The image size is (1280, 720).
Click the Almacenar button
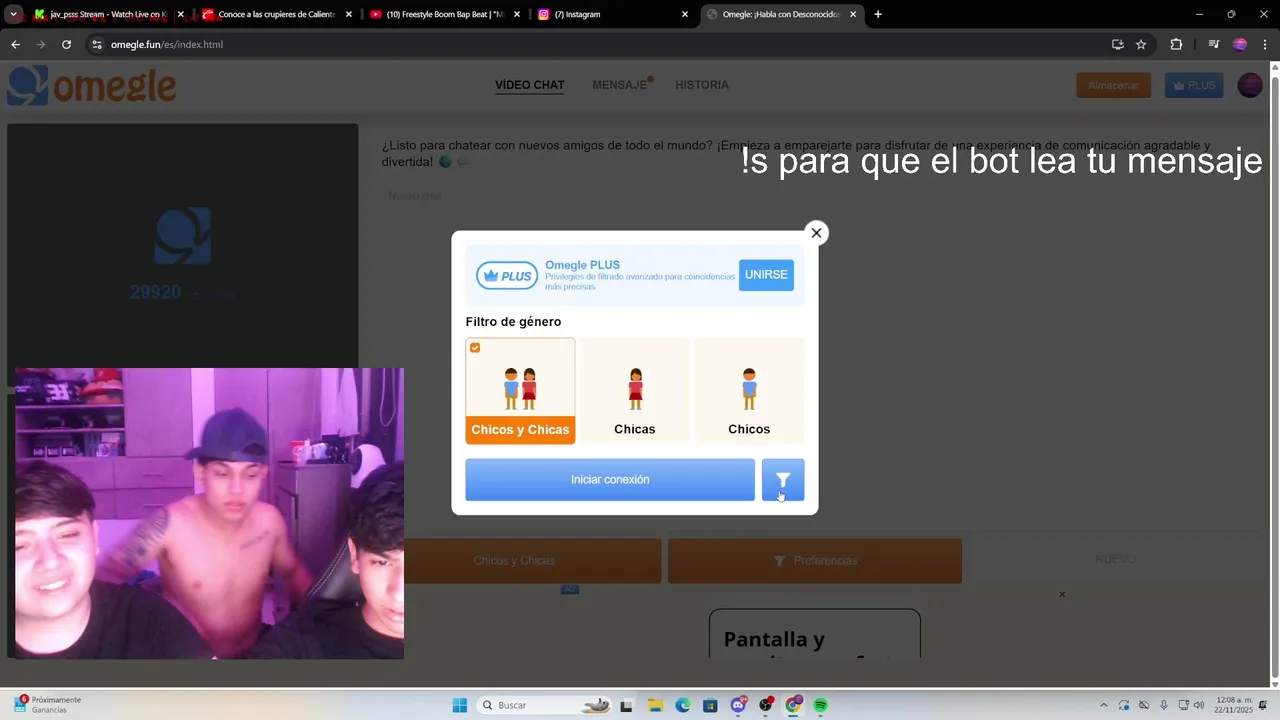[x=1113, y=85]
